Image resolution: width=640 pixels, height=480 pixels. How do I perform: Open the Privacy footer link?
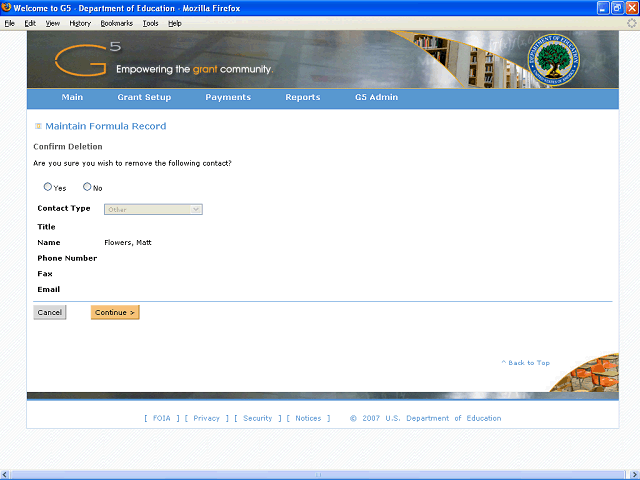pyautogui.click(x=207, y=418)
